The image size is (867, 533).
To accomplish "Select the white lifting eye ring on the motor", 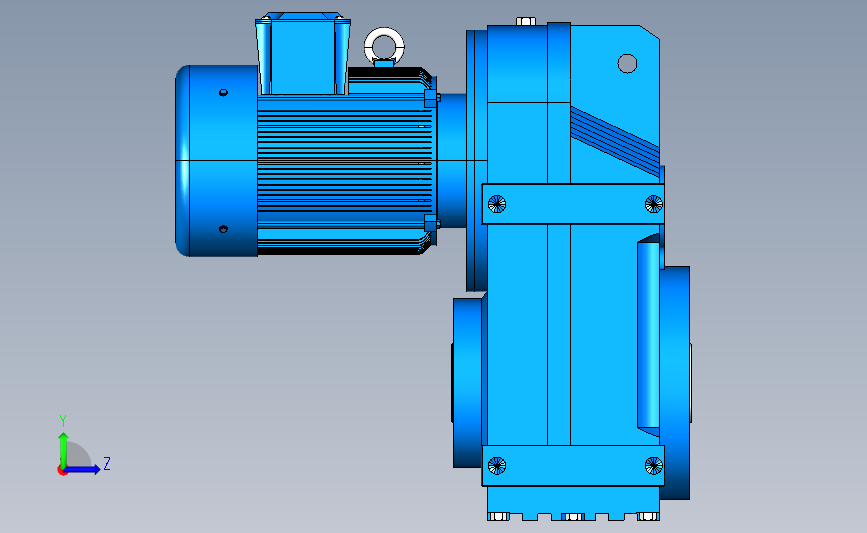I will tap(384, 44).
